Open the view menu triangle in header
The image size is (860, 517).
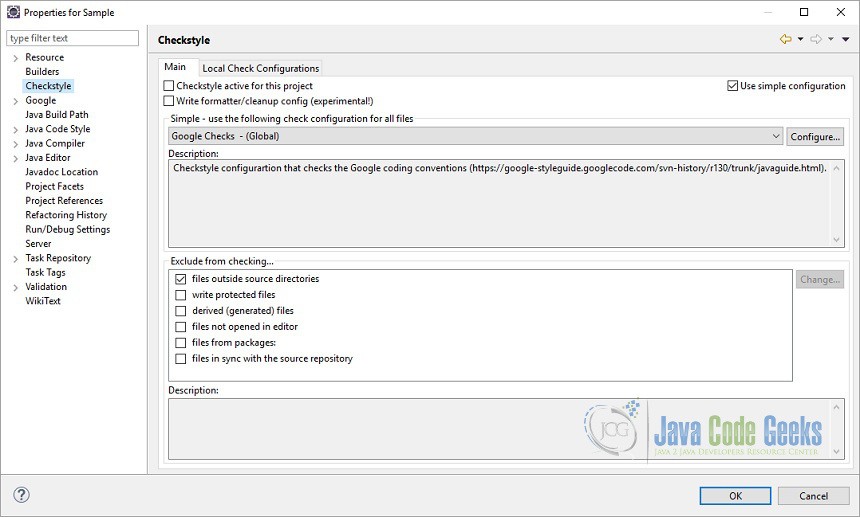point(846,39)
